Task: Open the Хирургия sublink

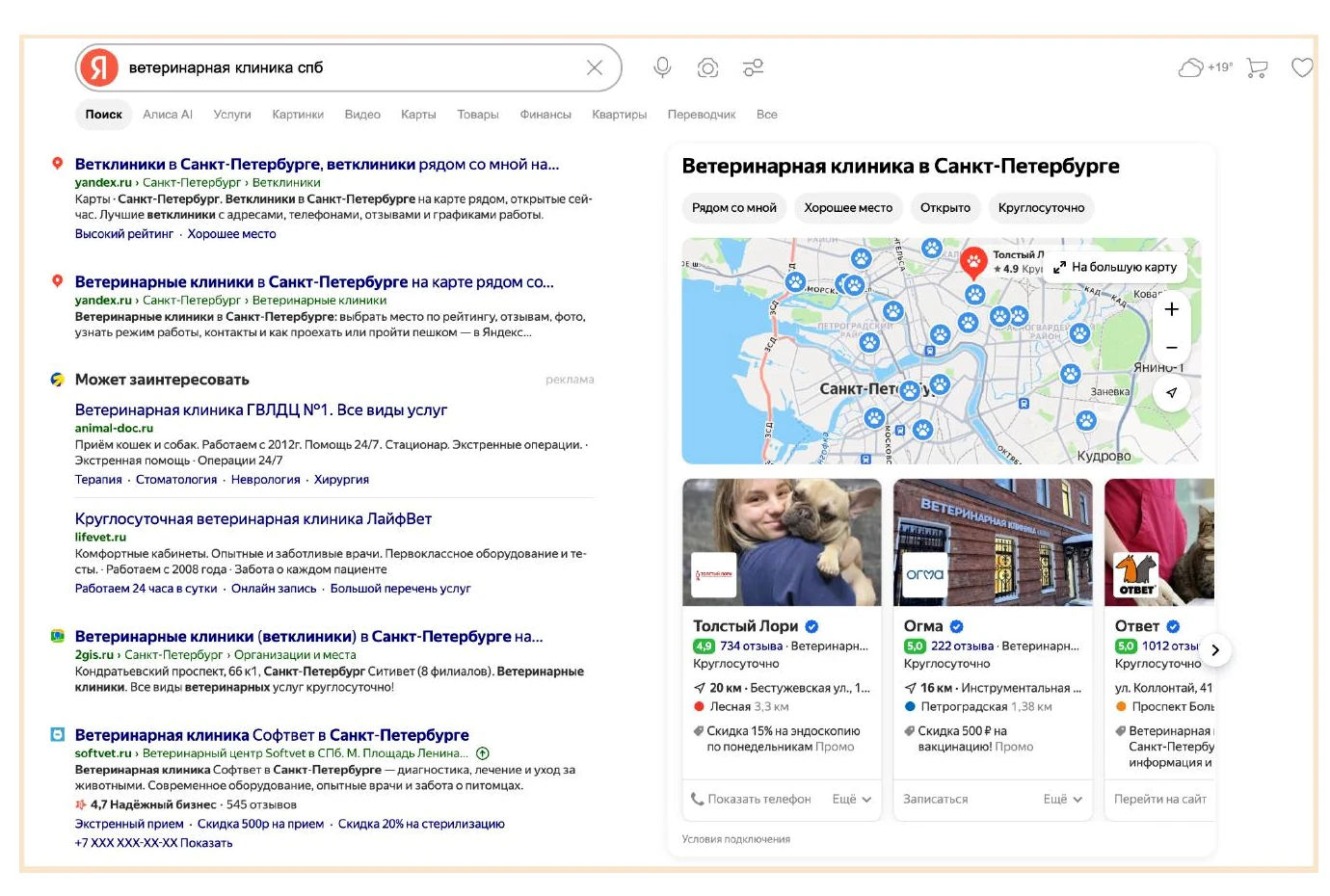Action: [341, 480]
